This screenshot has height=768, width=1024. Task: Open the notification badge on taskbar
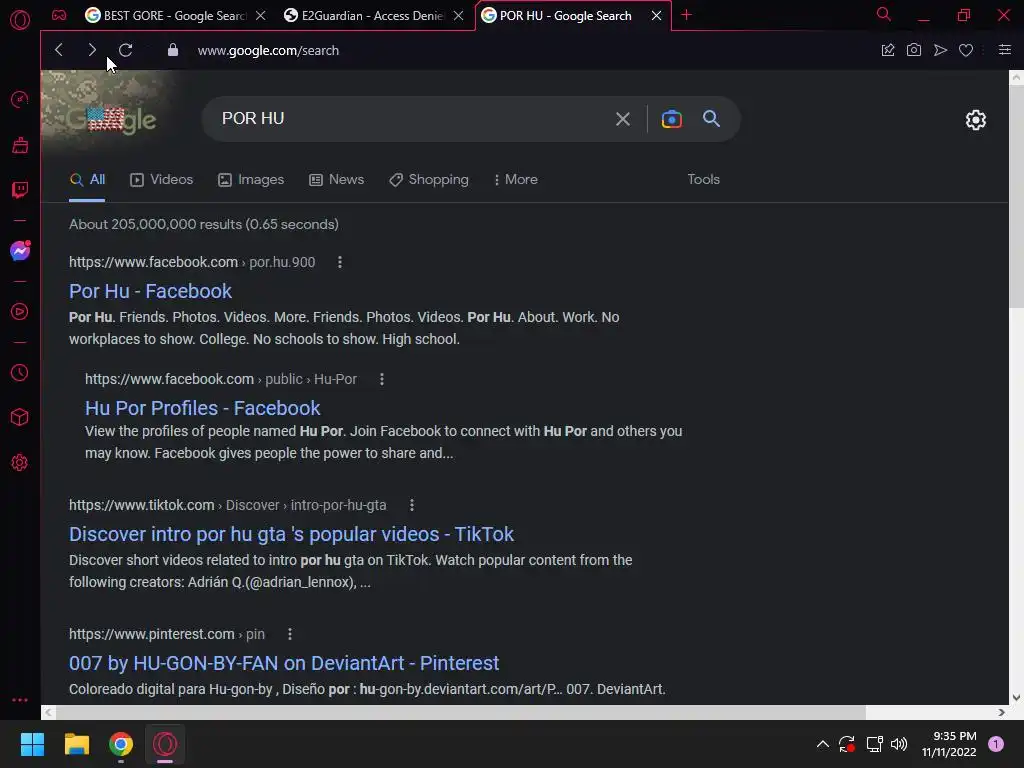point(996,743)
